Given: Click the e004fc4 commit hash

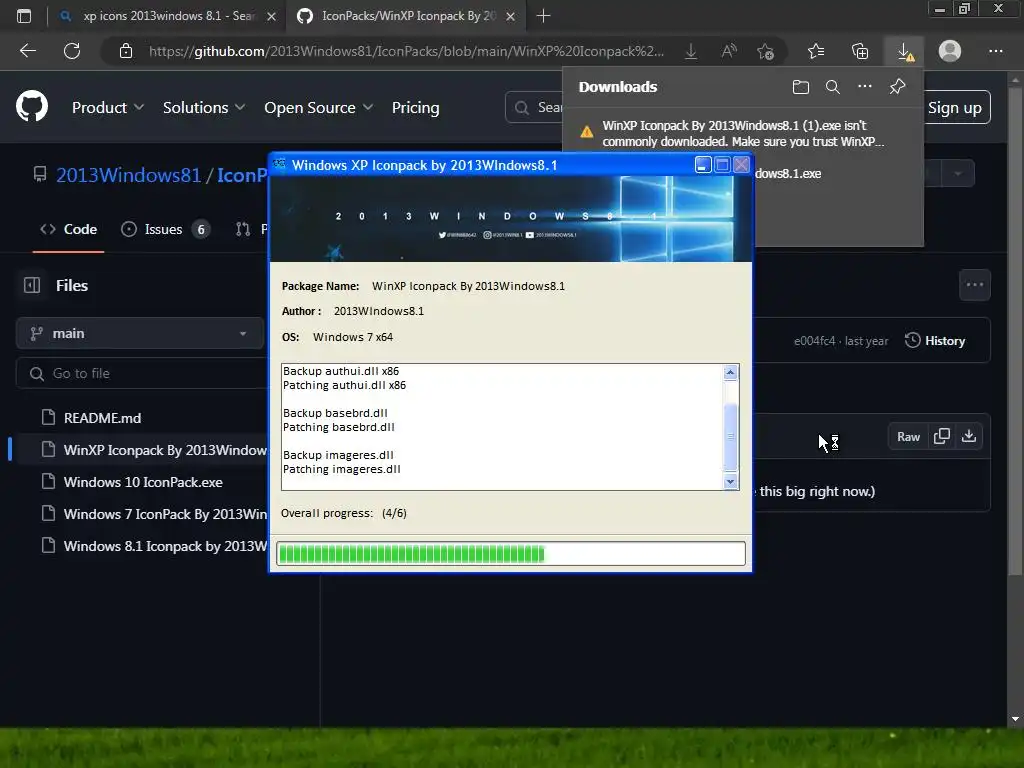Looking at the screenshot, I should [814, 341].
